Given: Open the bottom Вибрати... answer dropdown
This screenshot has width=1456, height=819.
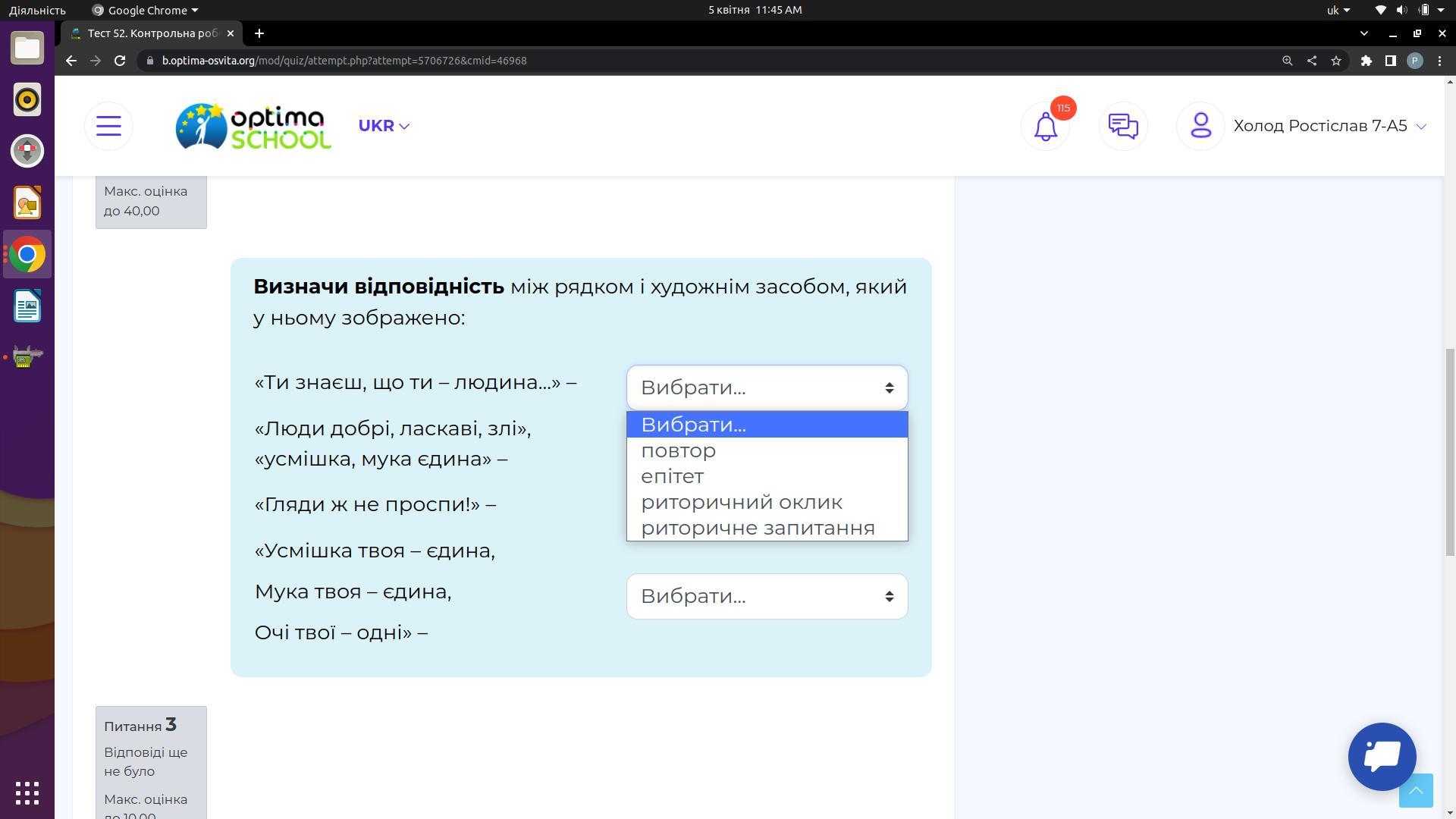Looking at the screenshot, I should pyautogui.click(x=767, y=596).
